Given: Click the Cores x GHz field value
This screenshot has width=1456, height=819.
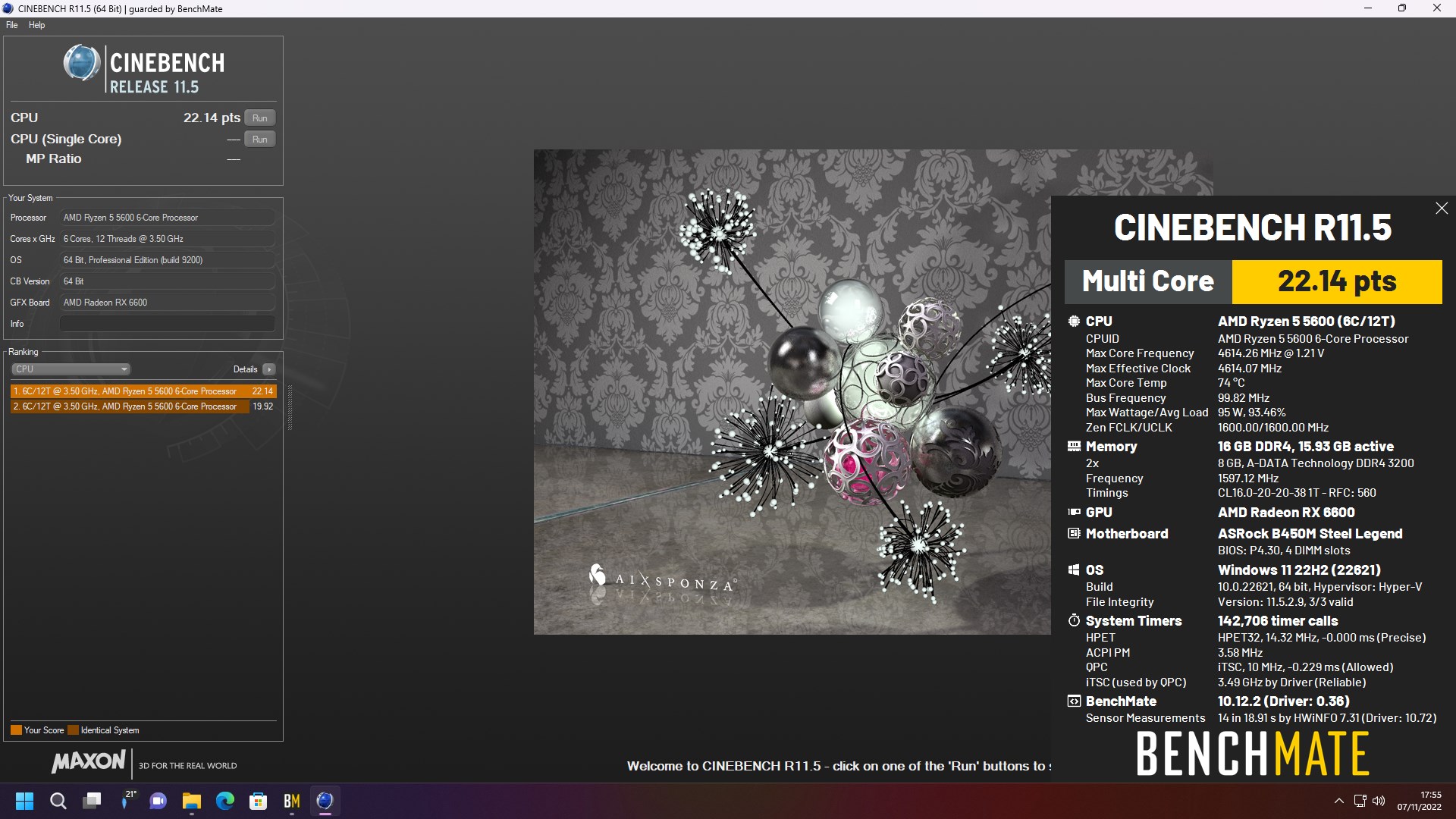Looking at the screenshot, I should click(168, 239).
